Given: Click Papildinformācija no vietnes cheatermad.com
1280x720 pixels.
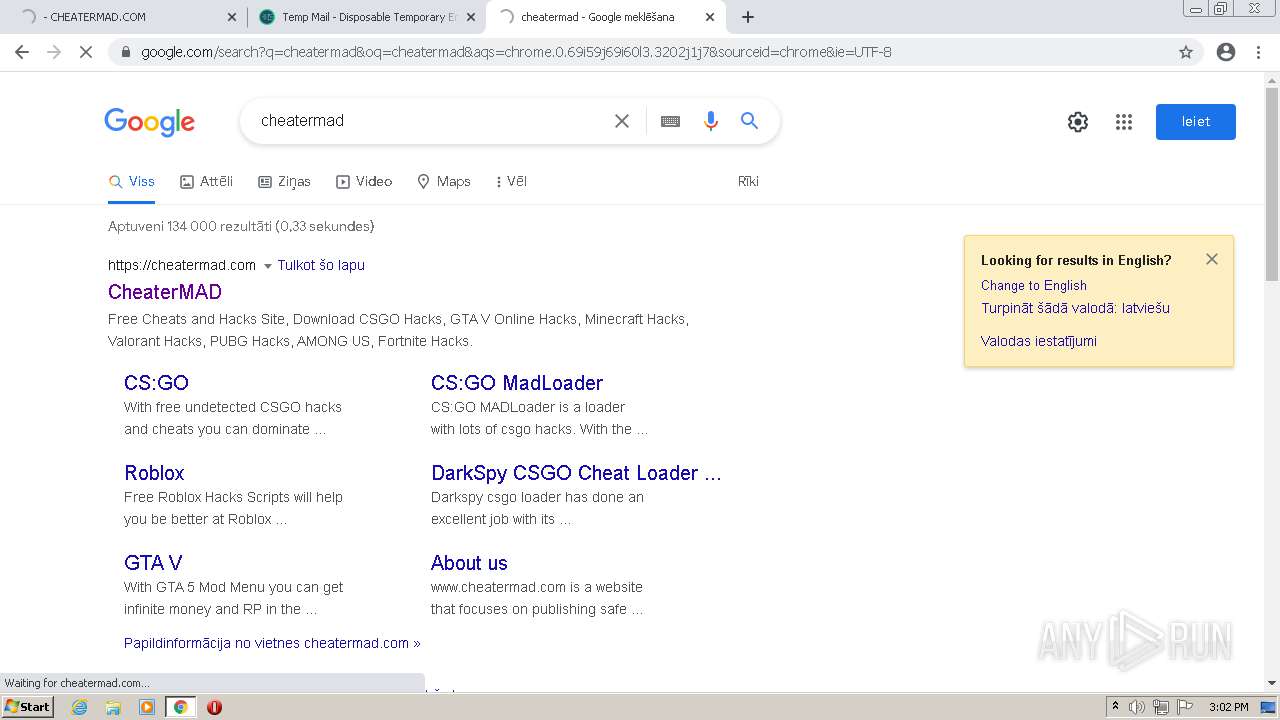Looking at the screenshot, I should [x=272, y=643].
